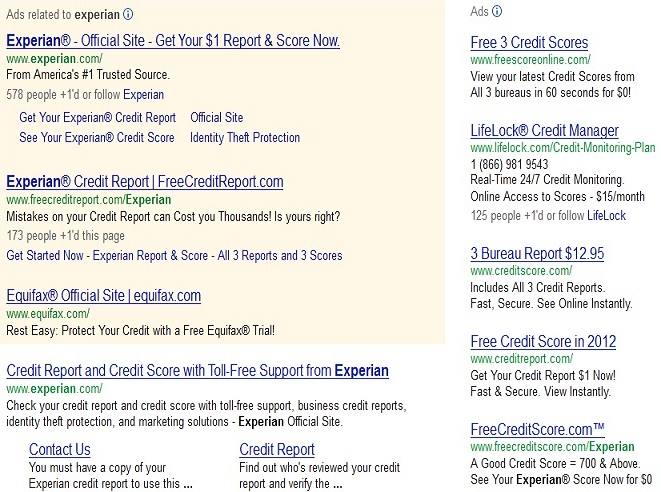Image resolution: width=661 pixels, height=492 pixels.
Task: Open the 'Identity Theft Protection' sitelink
Action: click(x=245, y=138)
